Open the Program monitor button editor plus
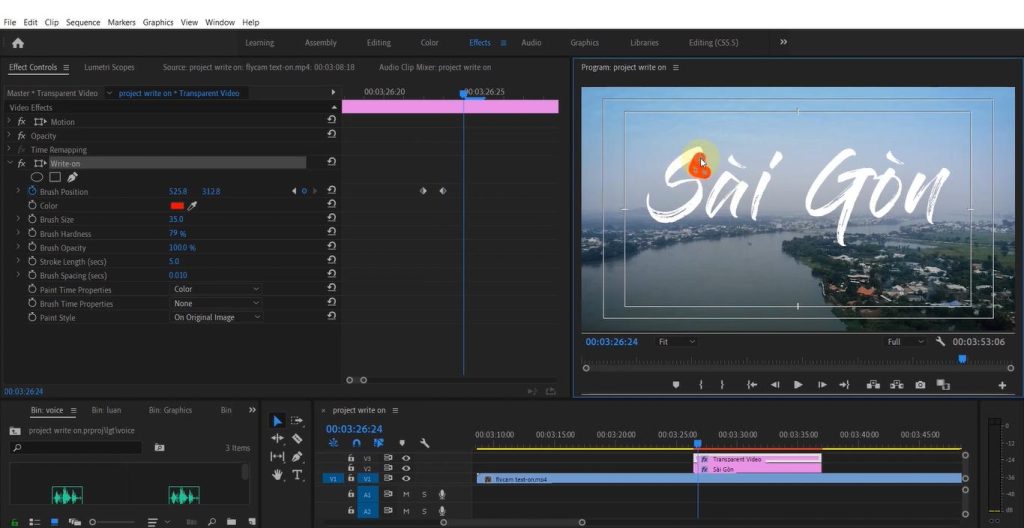This screenshot has width=1024, height=528. click(1002, 386)
